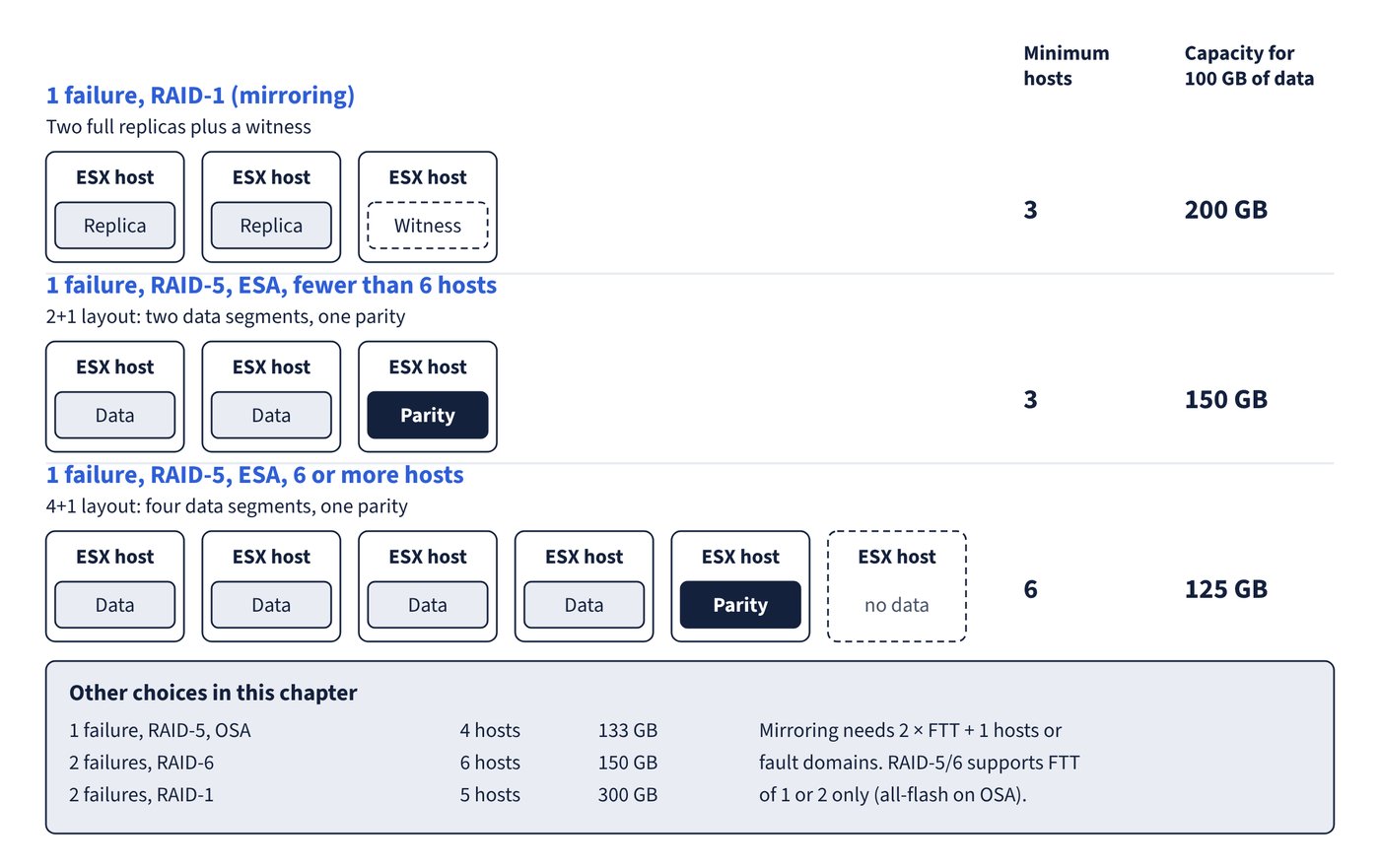Click the note line "of 1 or 2 only (all-flash on OSA)."
The width and height of the screenshot is (1380, 868).
tap(893, 795)
